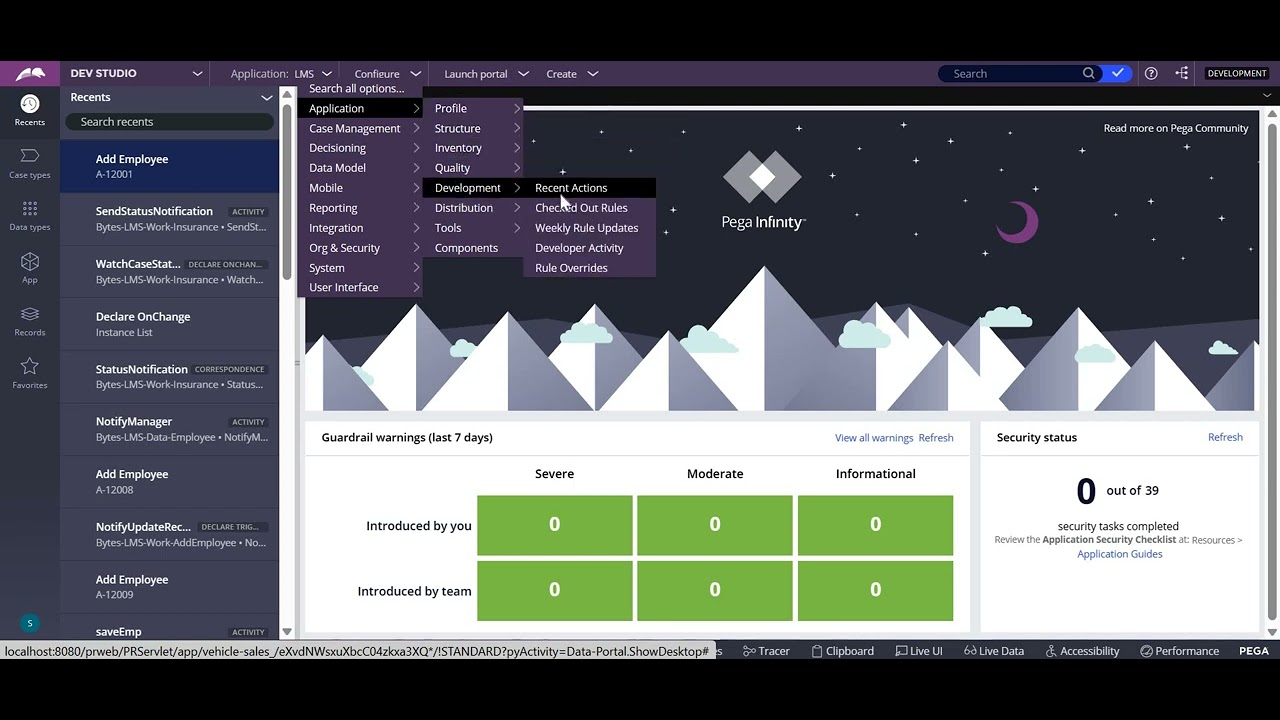Image resolution: width=1280 pixels, height=720 pixels.
Task: Click the Pega logo in top-left corner
Action: coord(30,73)
